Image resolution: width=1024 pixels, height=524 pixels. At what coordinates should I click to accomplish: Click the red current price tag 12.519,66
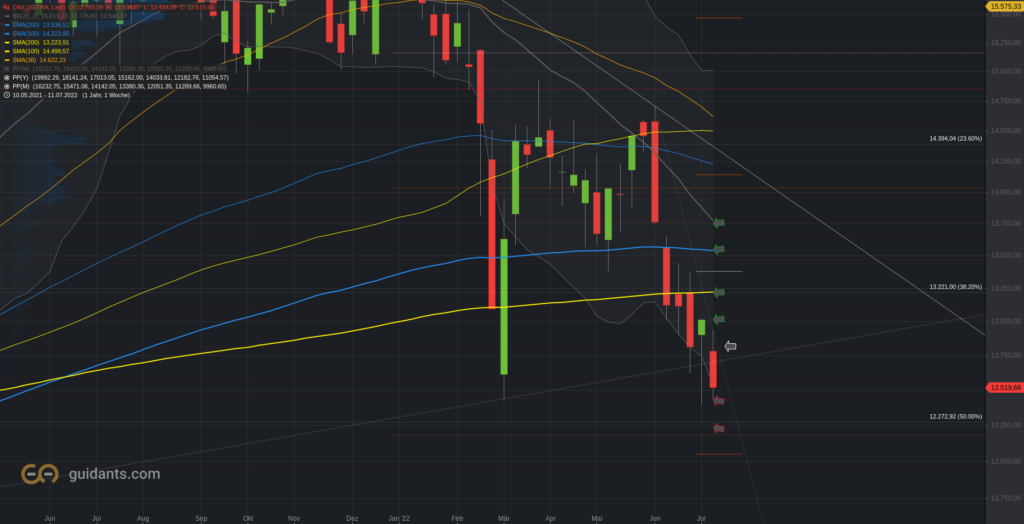(x=1005, y=387)
